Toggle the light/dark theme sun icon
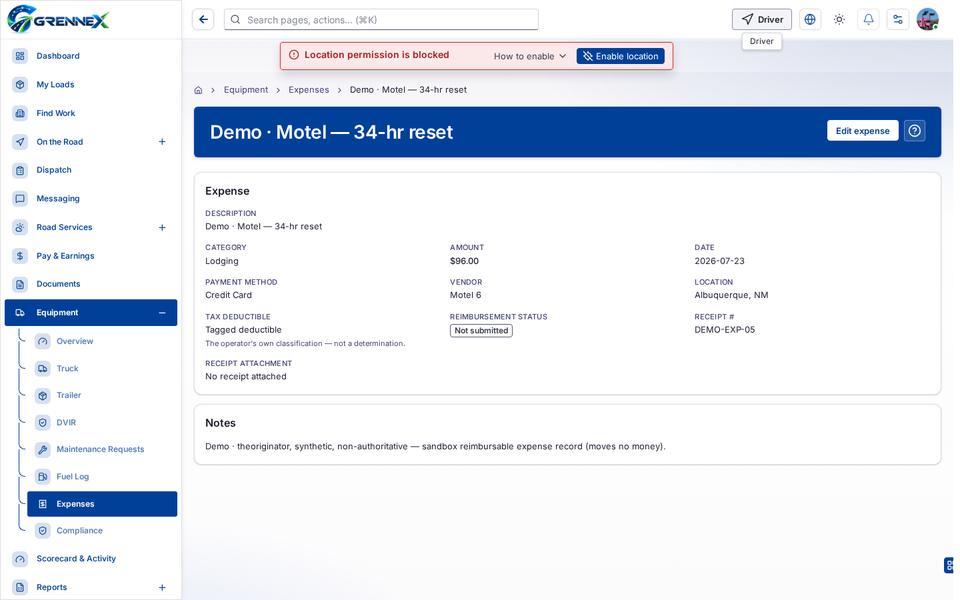The image size is (960, 600). pos(839,20)
